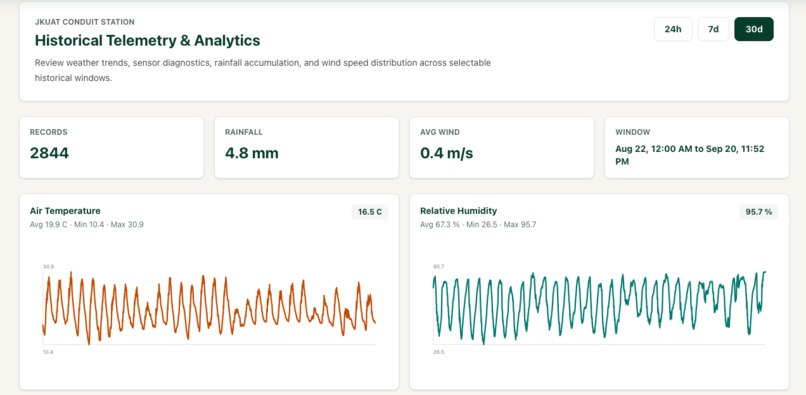Select the active 30d window button
This screenshot has width=806, height=395.
click(754, 29)
